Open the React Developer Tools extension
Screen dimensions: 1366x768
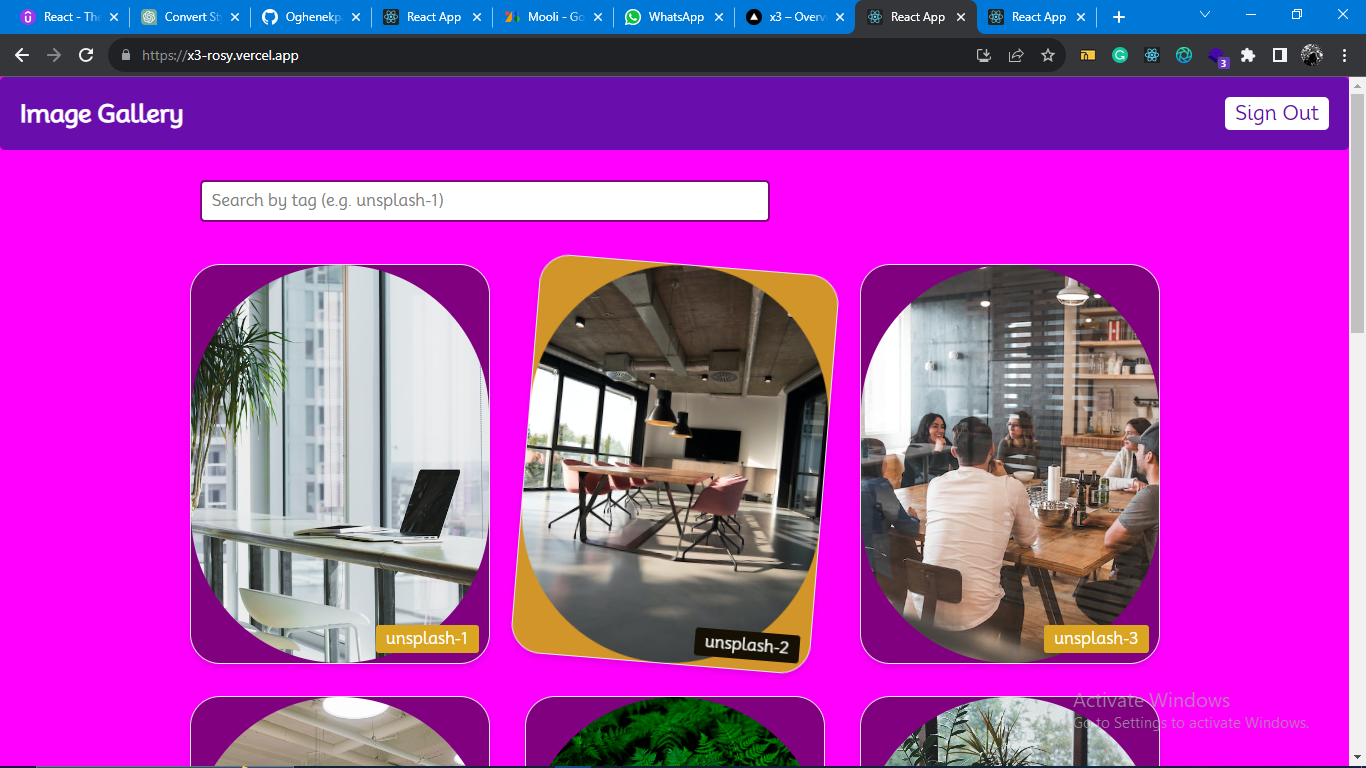(1152, 56)
